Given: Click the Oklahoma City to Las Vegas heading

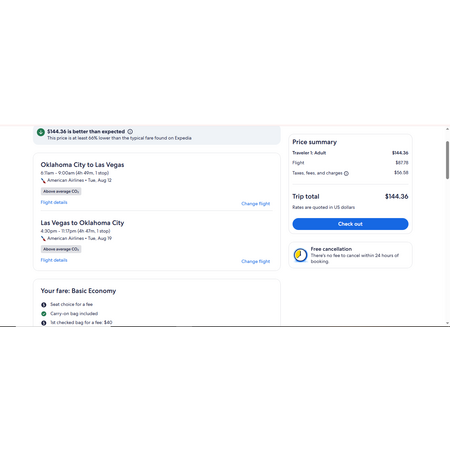Looking at the screenshot, I should tap(82, 165).
